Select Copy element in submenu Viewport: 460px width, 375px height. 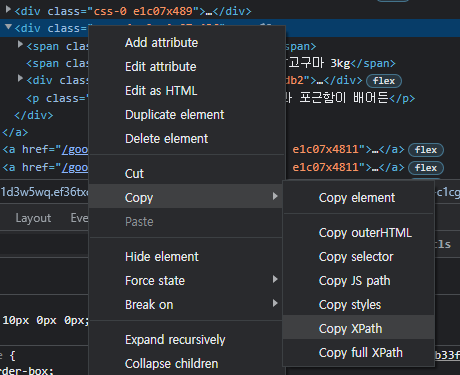[x=358, y=198]
